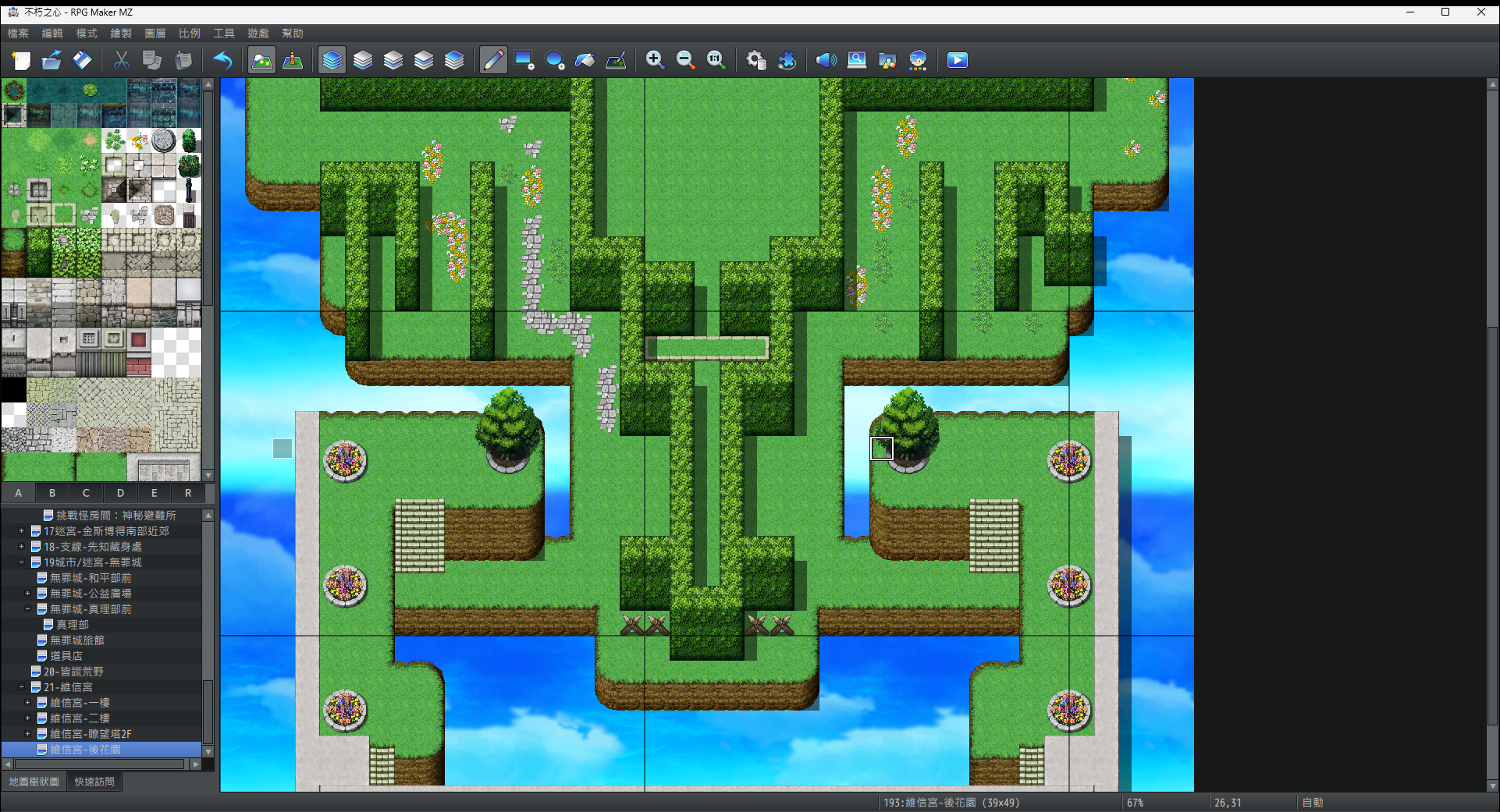The image size is (1500, 812).
Task: Open the Character Generator icon
Action: (918, 60)
